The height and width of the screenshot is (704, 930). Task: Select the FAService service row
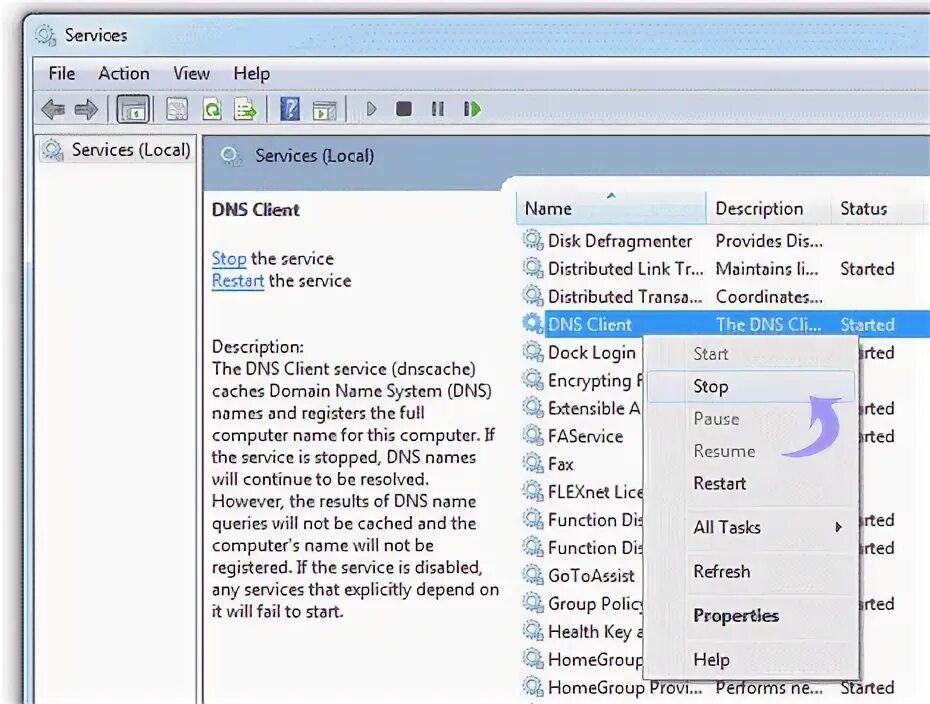click(x=582, y=436)
